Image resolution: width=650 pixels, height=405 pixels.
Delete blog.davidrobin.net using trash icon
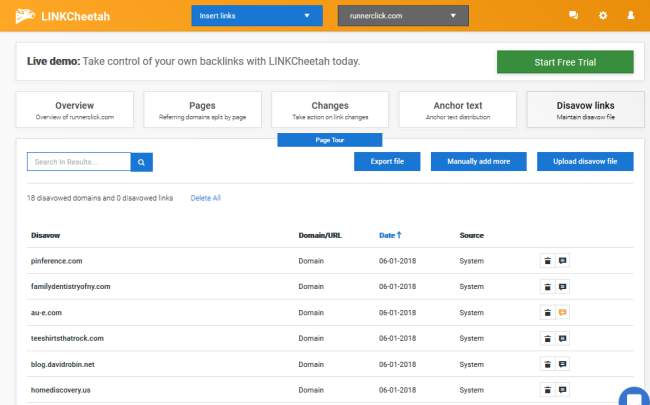[547, 364]
